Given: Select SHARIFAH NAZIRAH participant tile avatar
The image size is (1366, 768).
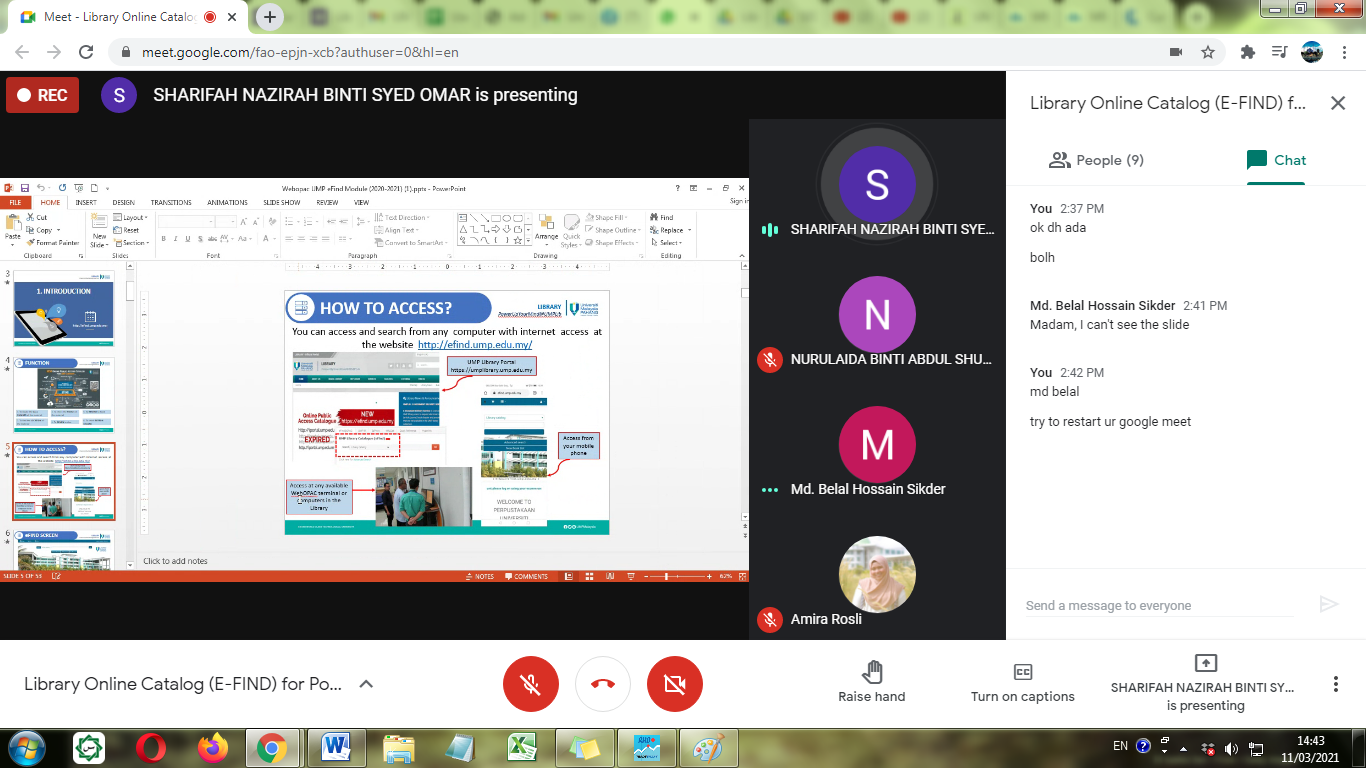Looking at the screenshot, I should point(877,185).
